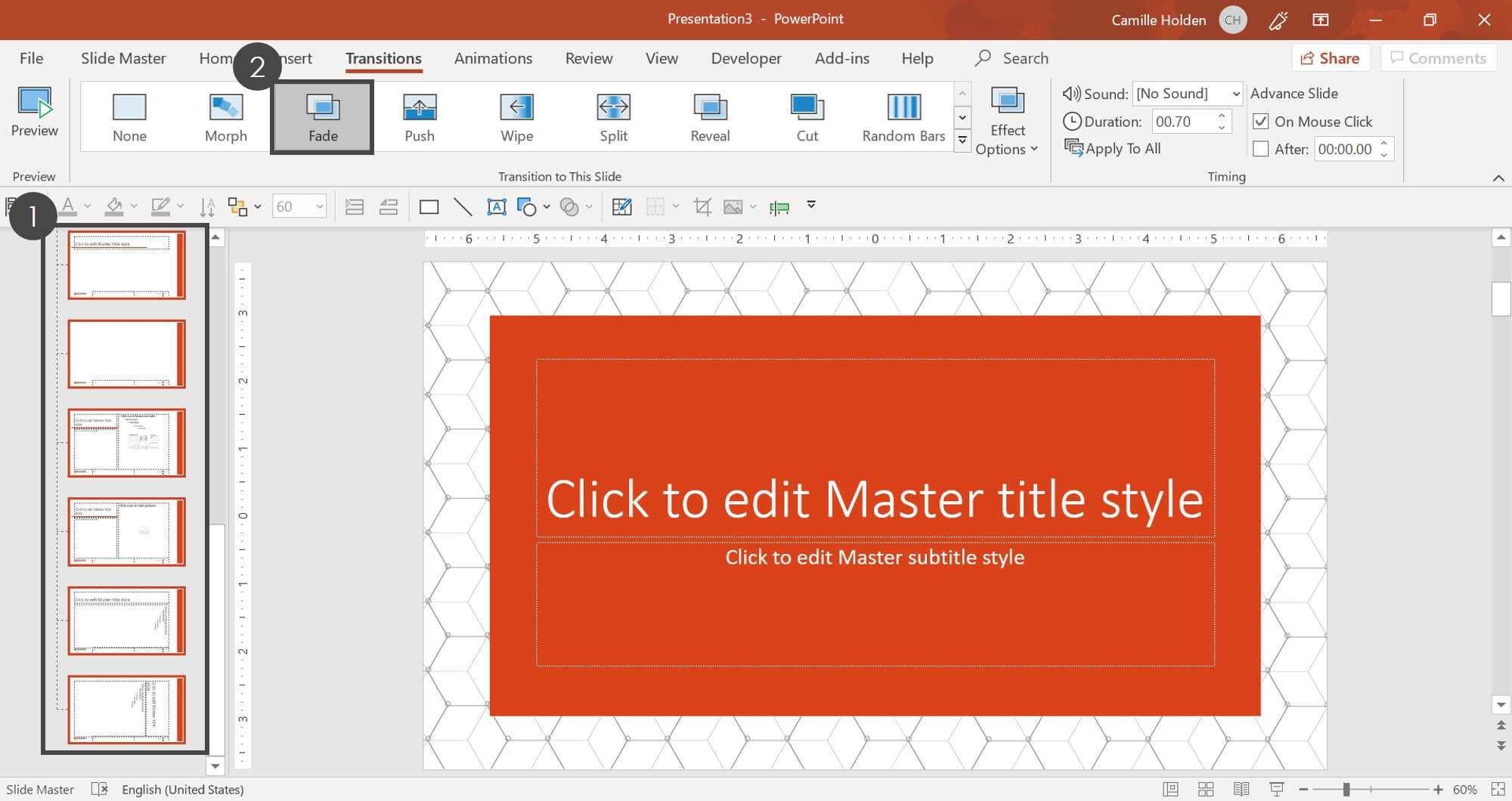Viewport: 1512px width, 801px height.
Task: Expand the transitions gallery More arrow
Action: [x=962, y=141]
